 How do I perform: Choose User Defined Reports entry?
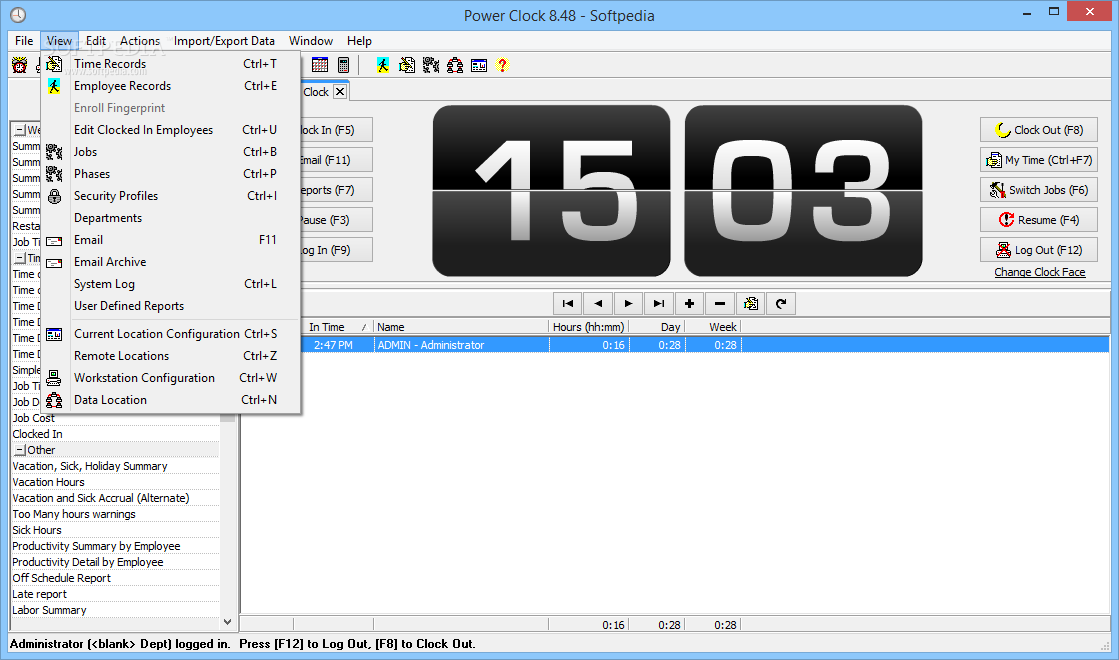pyautogui.click(x=171, y=306)
